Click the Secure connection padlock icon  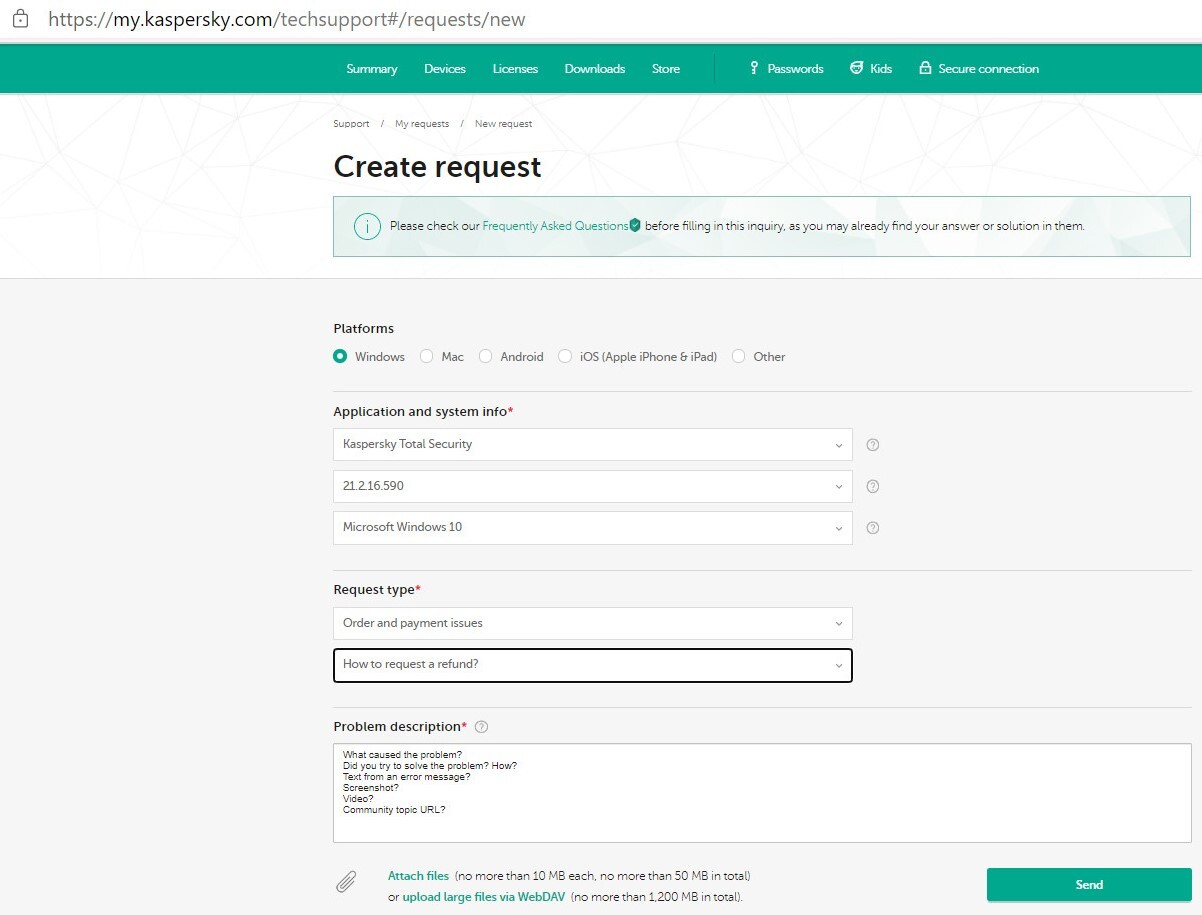(x=925, y=68)
